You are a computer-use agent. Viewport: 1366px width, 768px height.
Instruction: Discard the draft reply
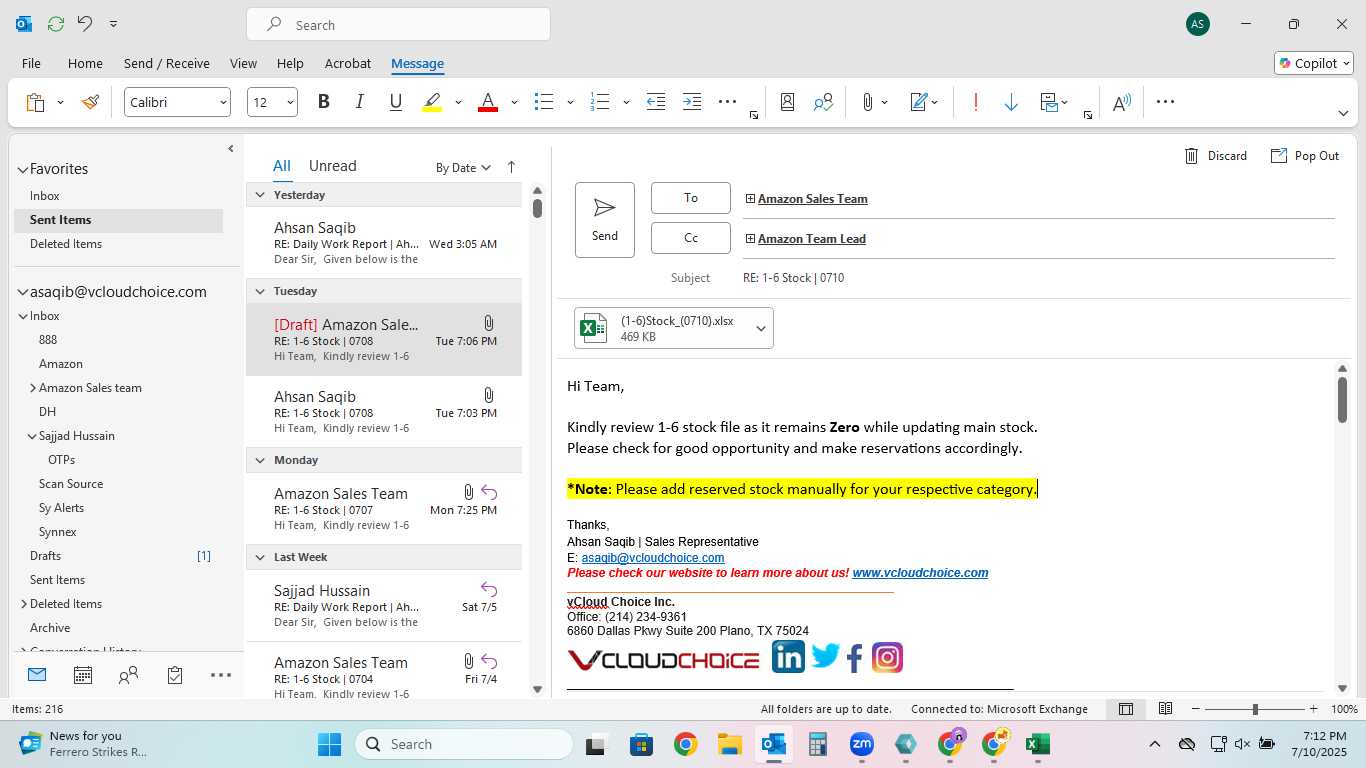point(1215,156)
